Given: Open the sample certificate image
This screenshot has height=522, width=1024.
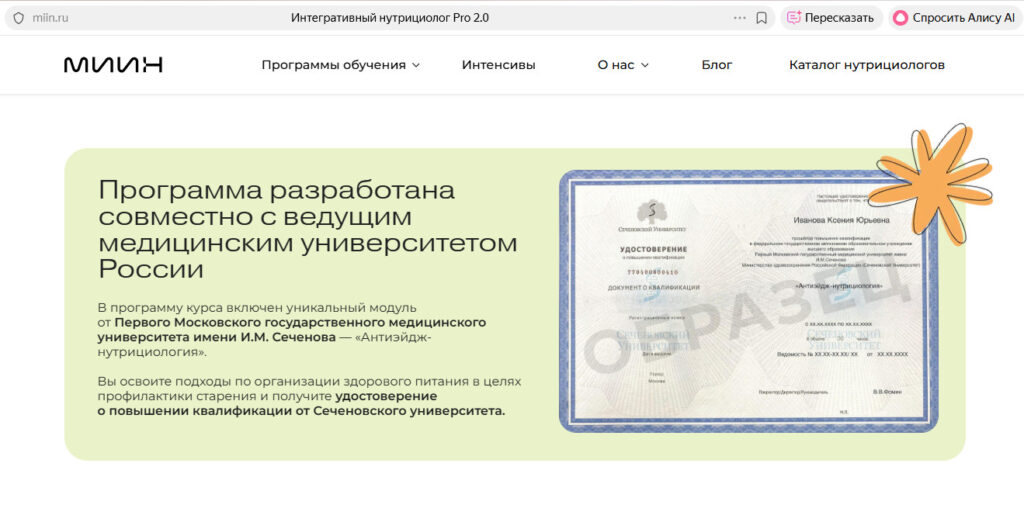Looking at the screenshot, I should [748, 301].
